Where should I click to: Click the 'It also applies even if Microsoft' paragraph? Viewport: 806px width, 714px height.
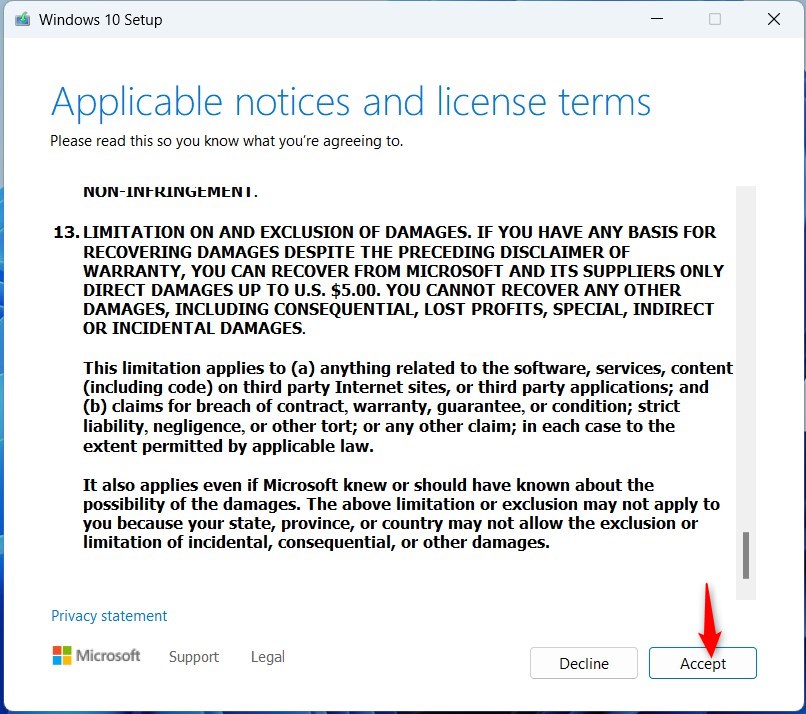[x=401, y=514]
